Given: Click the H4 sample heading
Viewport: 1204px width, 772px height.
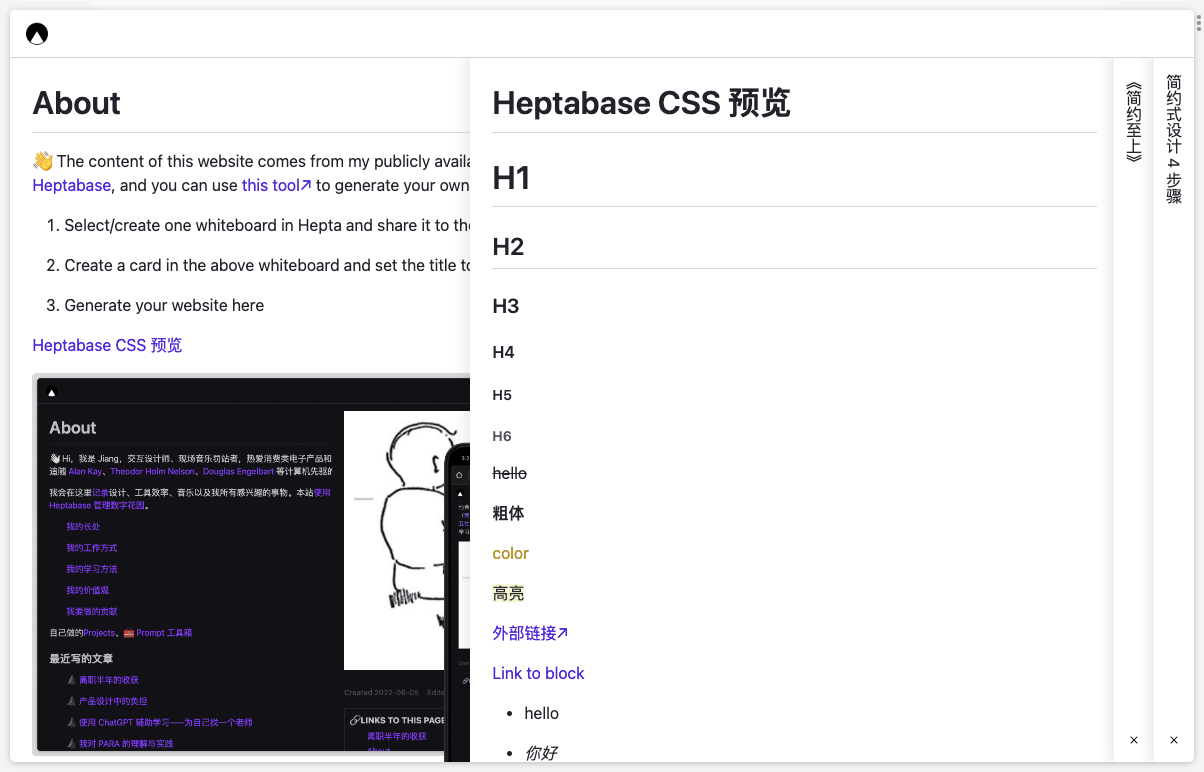Looking at the screenshot, I should coord(503,352).
